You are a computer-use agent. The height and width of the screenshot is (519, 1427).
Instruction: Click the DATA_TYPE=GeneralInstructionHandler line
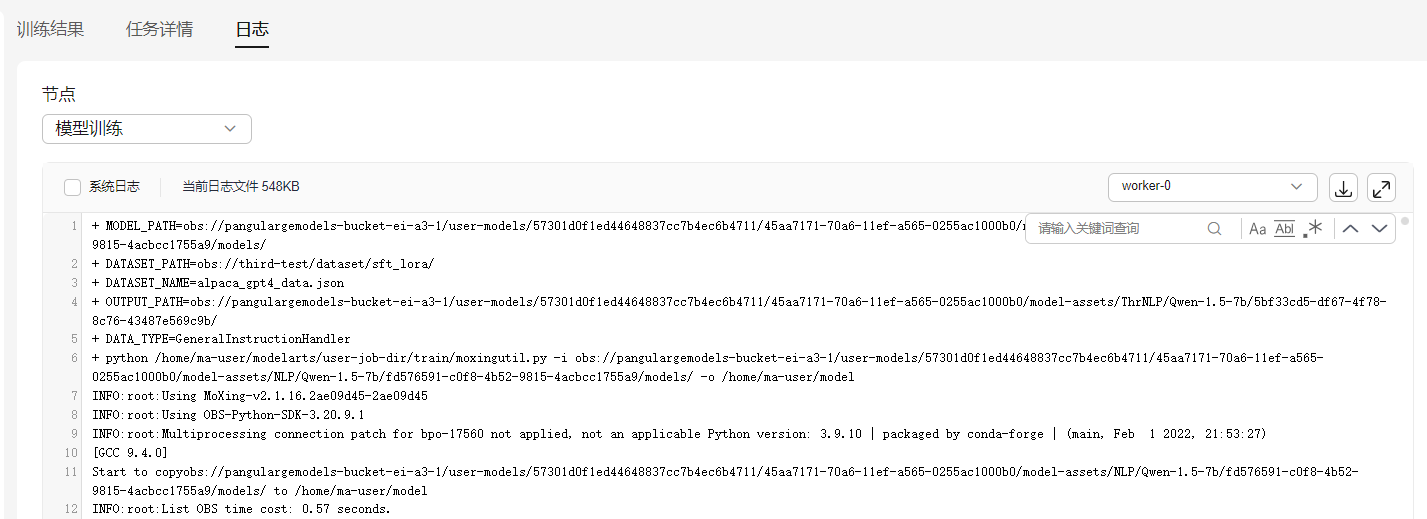click(x=220, y=339)
